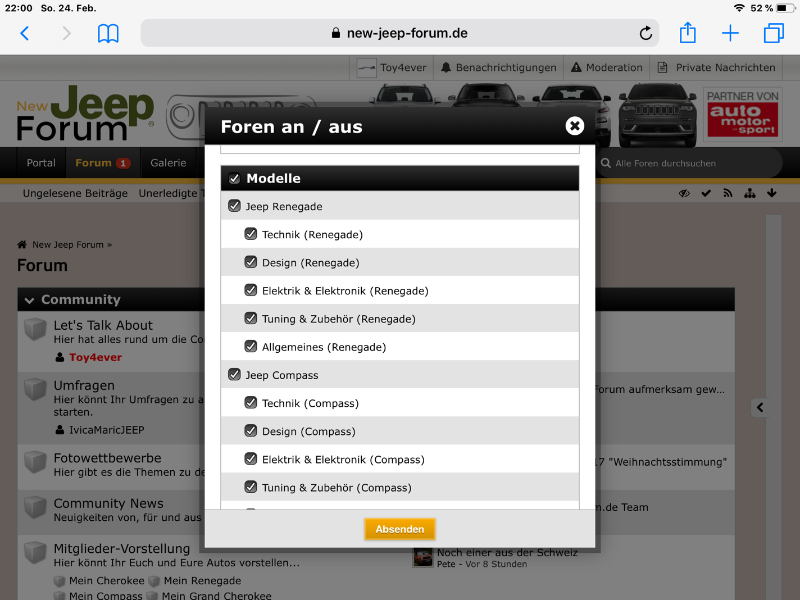Open the Safari share sheet
The height and width of the screenshot is (600, 800).
click(x=688, y=33)
